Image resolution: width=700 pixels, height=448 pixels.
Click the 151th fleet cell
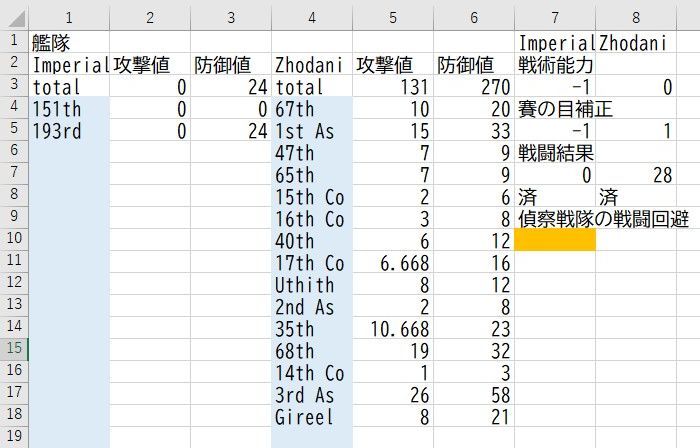pyautogui.click(x=69, y=108)
